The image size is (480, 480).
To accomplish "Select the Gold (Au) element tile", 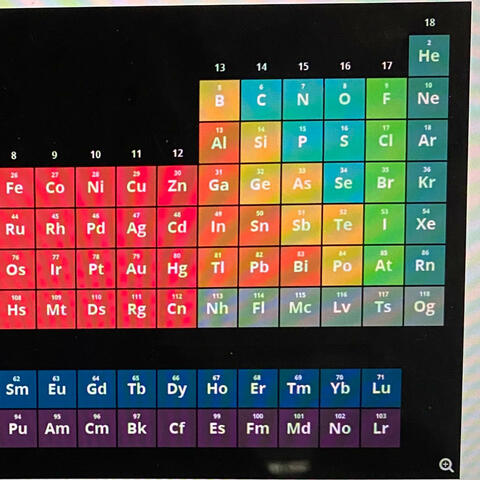I will pyautogui.click(x=136, y=269).
